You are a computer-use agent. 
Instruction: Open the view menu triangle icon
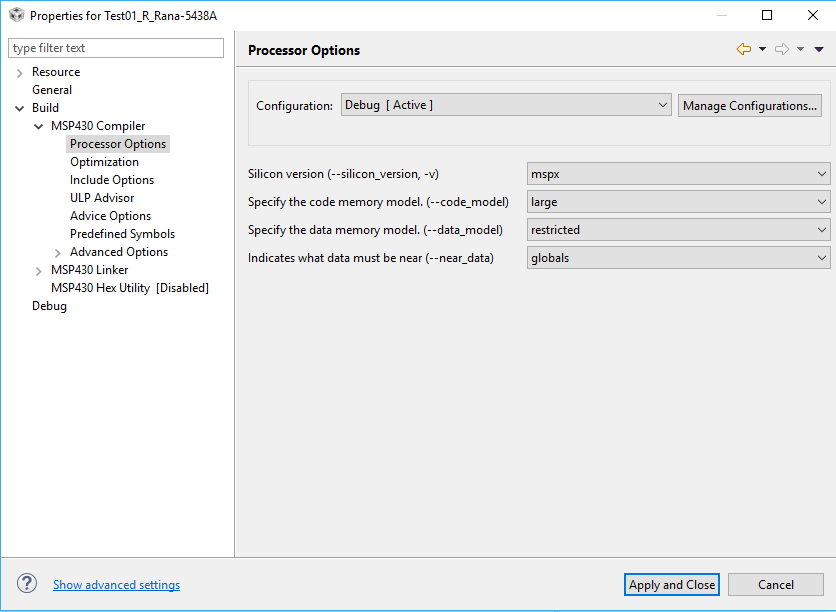[819, 49]
